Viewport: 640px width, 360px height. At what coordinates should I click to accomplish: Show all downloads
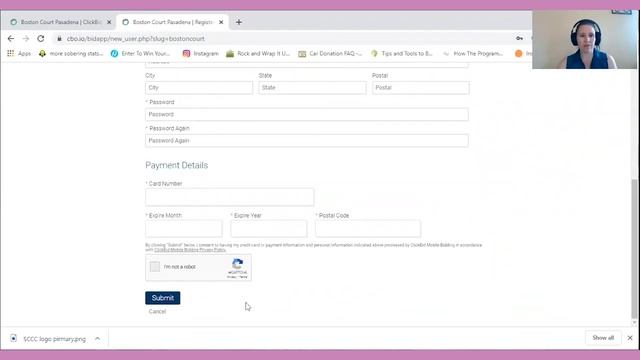pyautogui.click(x=603, y=338)
